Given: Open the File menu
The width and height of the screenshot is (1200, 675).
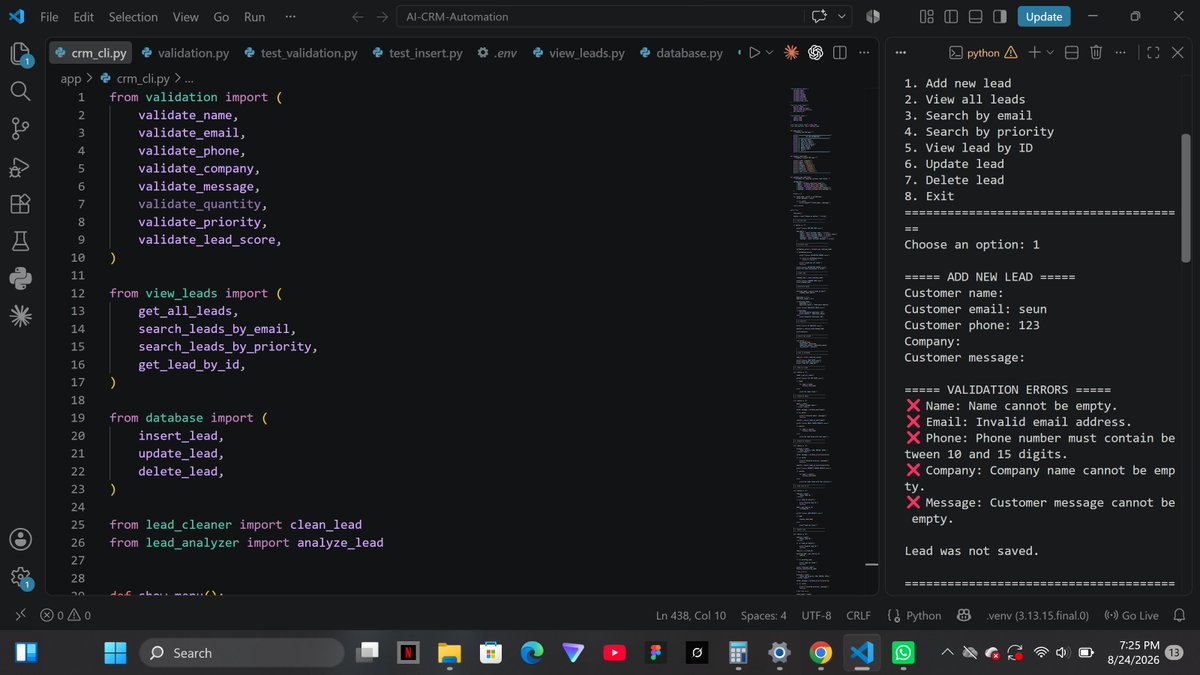Looking at the screenshot, I should (49, 17).
